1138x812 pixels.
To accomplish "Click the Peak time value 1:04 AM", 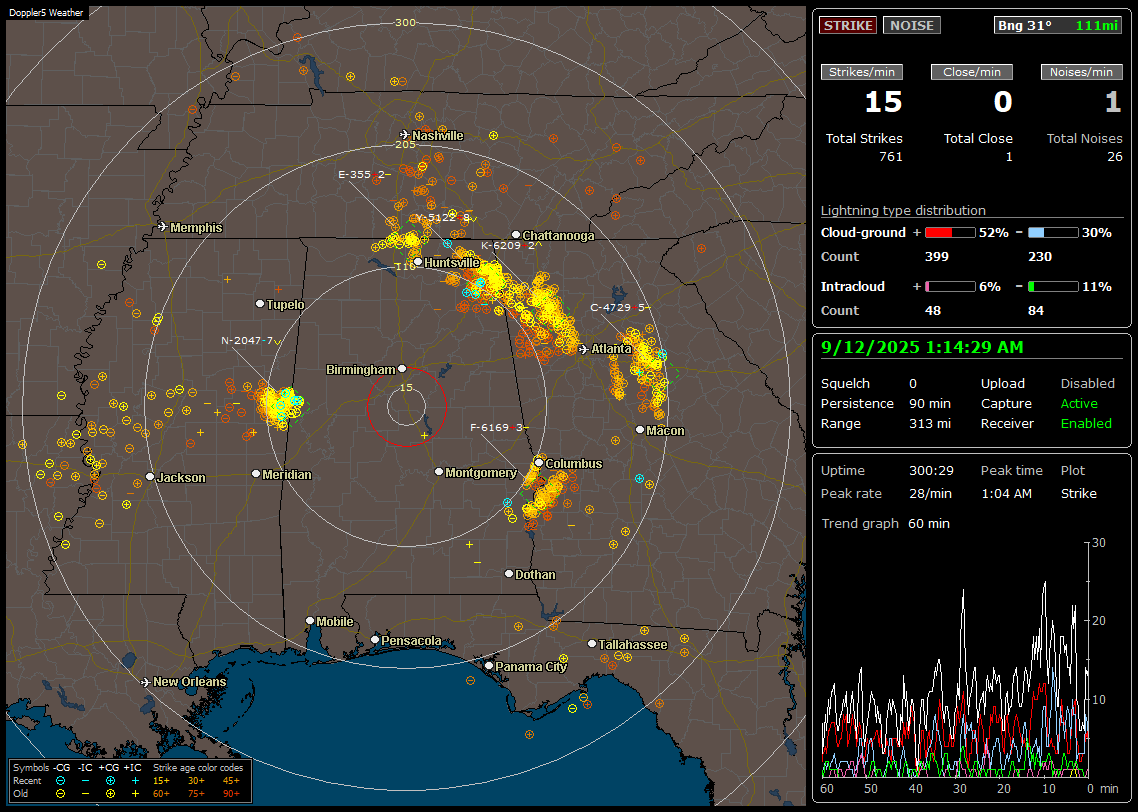I will 1006,493.
